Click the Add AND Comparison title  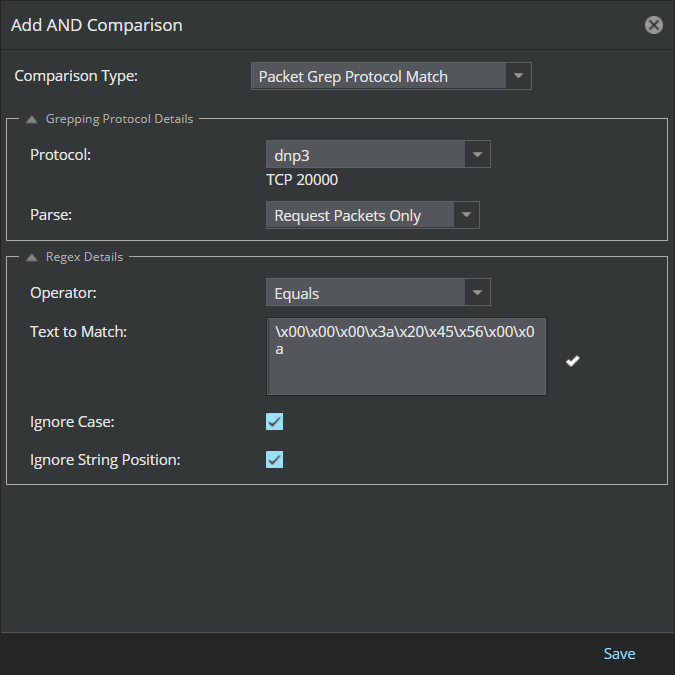[x=97, y=25]
